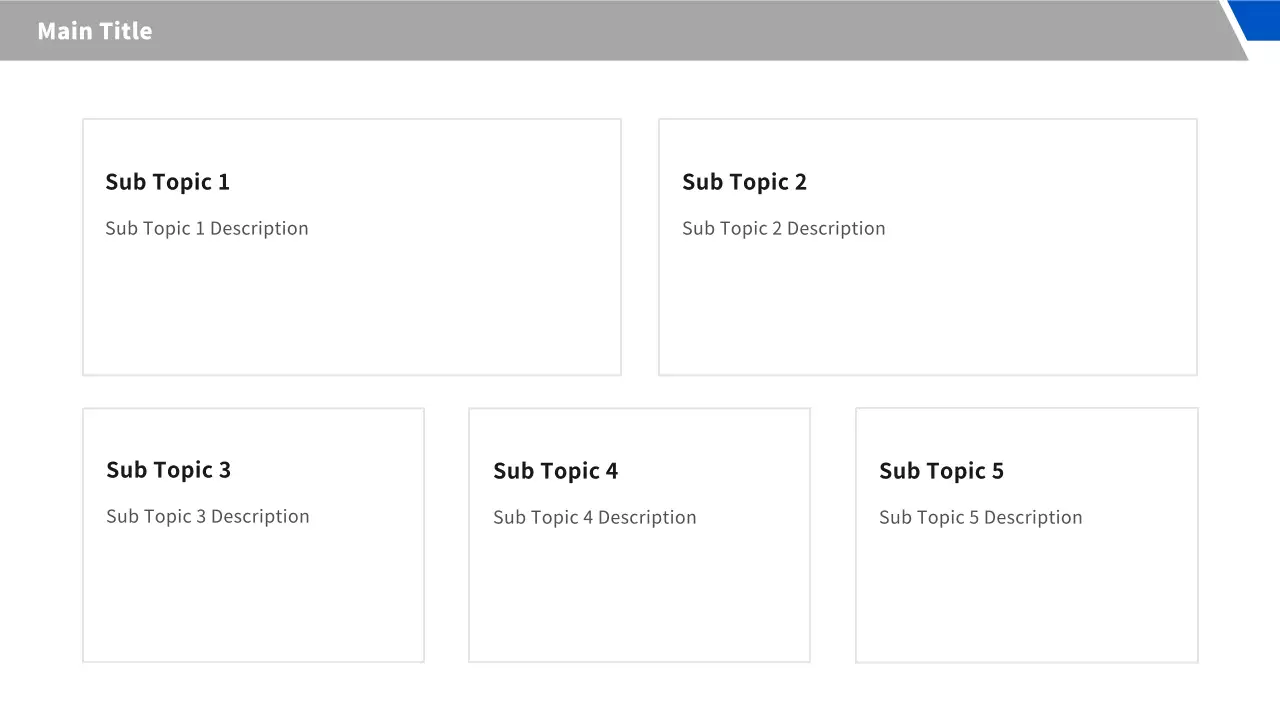Select the Sub Topic 4 heading

[555, 471]
